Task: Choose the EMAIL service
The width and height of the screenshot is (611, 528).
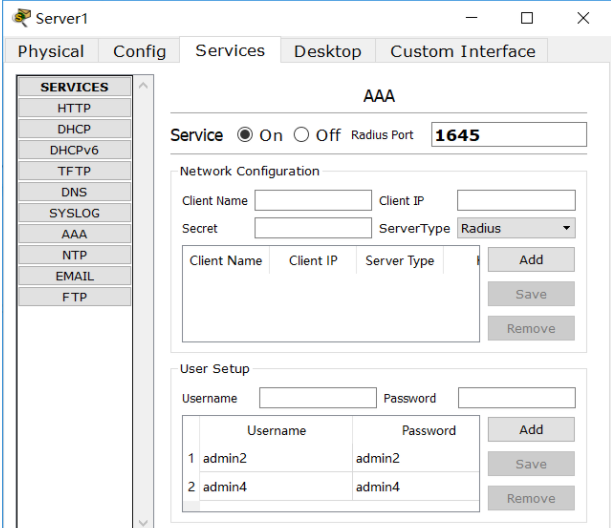Action: [74, 276]
